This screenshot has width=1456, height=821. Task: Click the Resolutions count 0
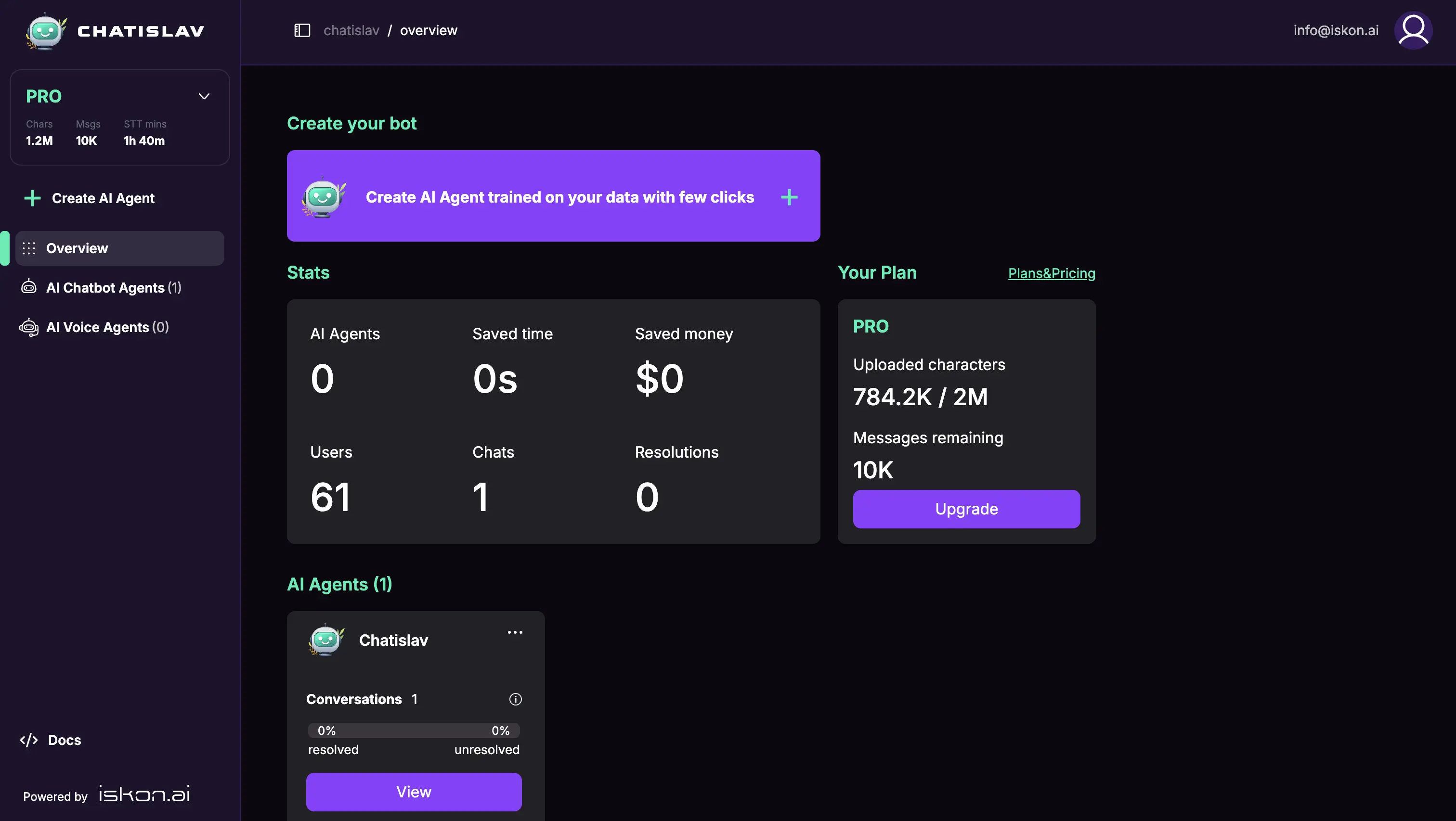(x=647, y=497)
